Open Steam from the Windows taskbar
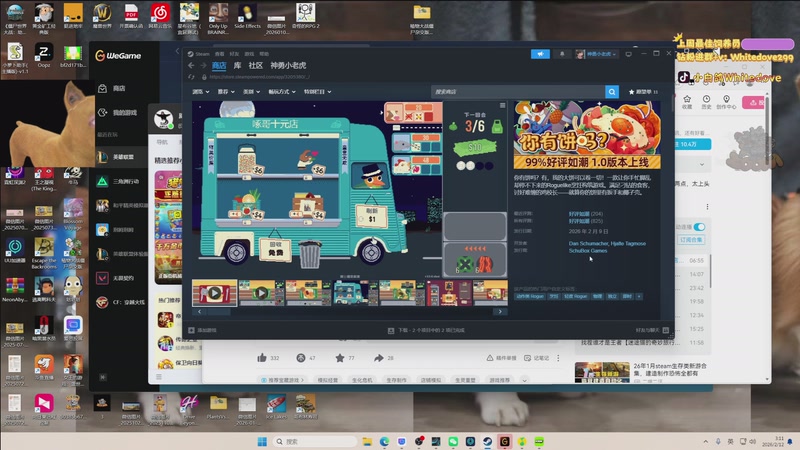800x450 pixels. pyautogui.click(x=487, y=441)
